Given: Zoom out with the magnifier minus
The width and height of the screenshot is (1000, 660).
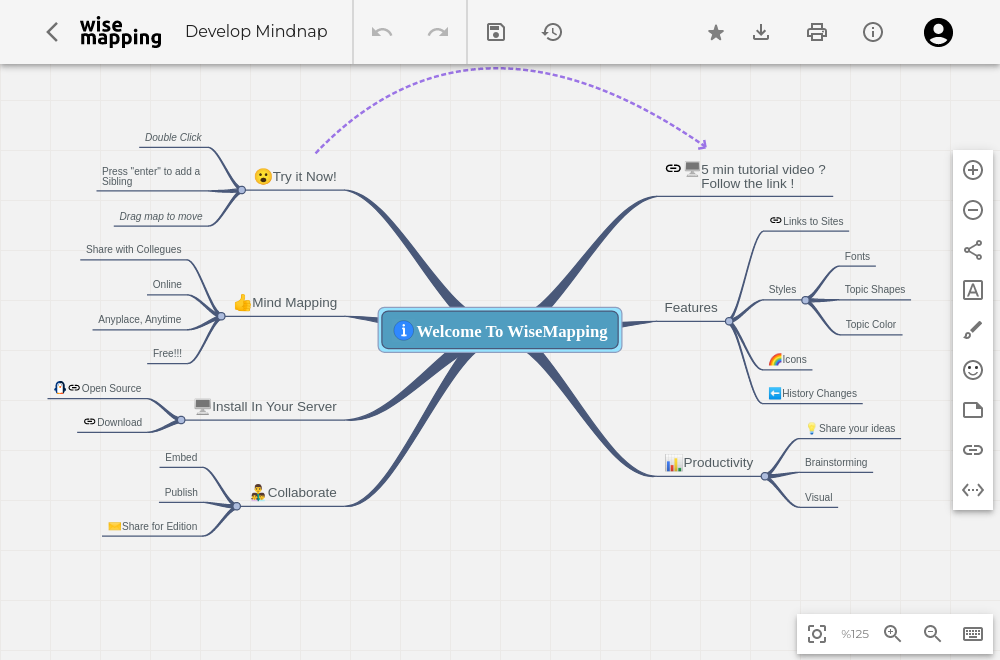Looking at the screenshot, I should point(932,634).
